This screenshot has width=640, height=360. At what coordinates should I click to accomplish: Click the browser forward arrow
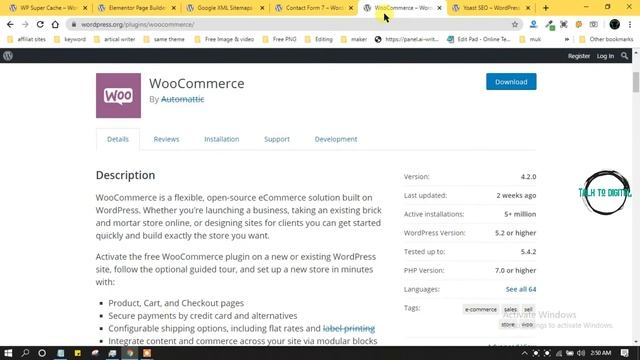25,24
